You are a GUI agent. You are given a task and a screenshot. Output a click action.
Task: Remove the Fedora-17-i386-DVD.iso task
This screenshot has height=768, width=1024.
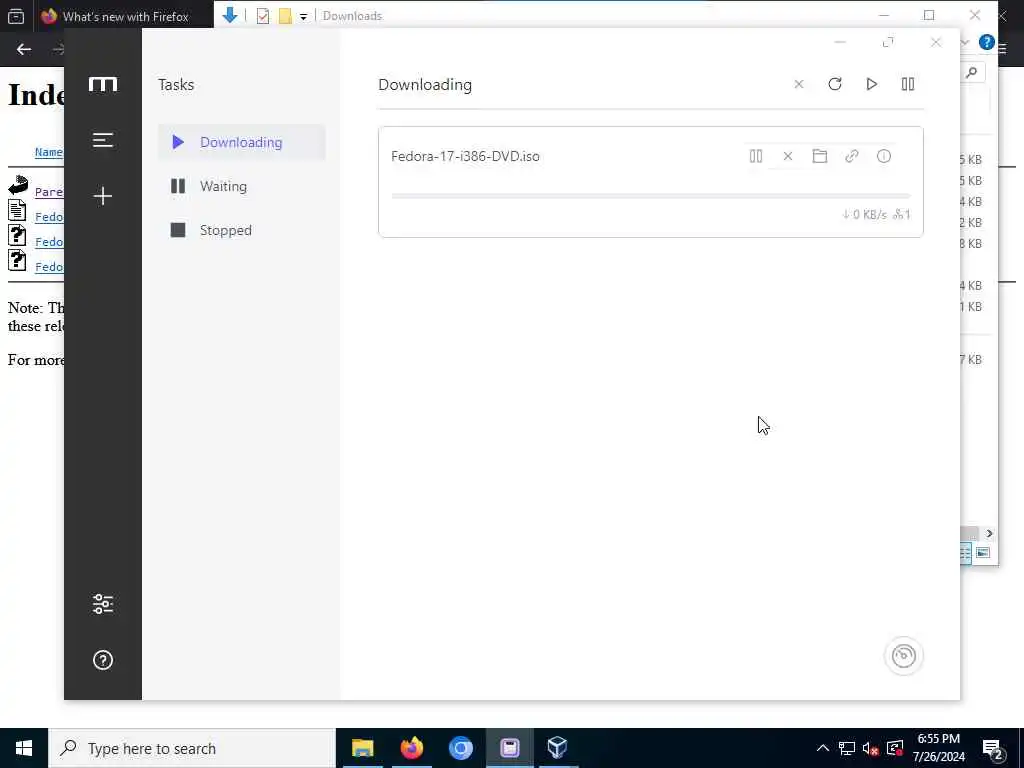click(788, 156)
